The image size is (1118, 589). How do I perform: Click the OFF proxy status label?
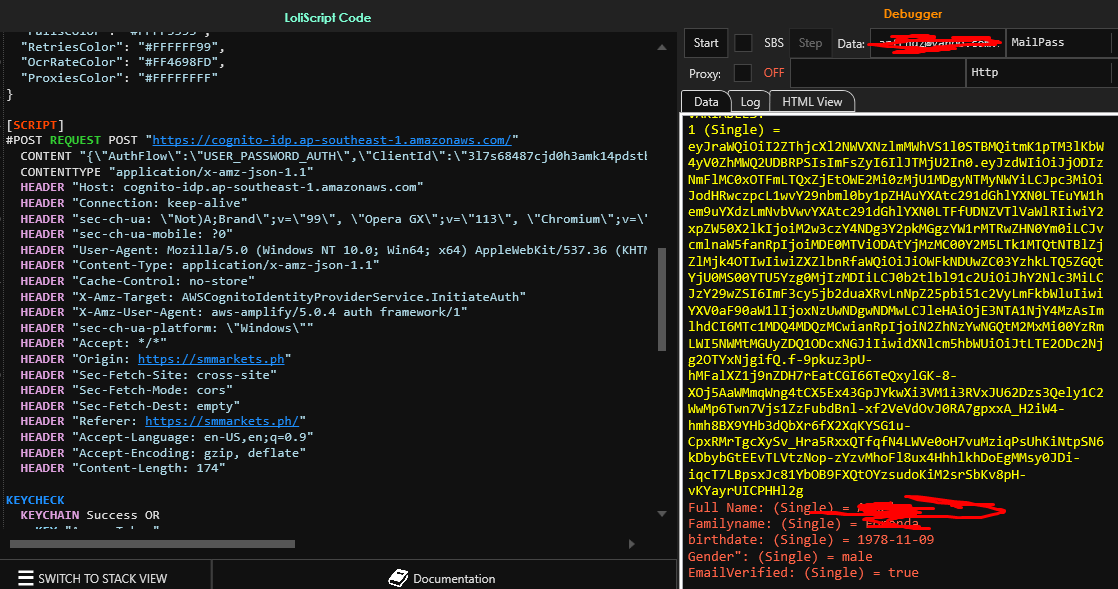(x=774, y=73)
